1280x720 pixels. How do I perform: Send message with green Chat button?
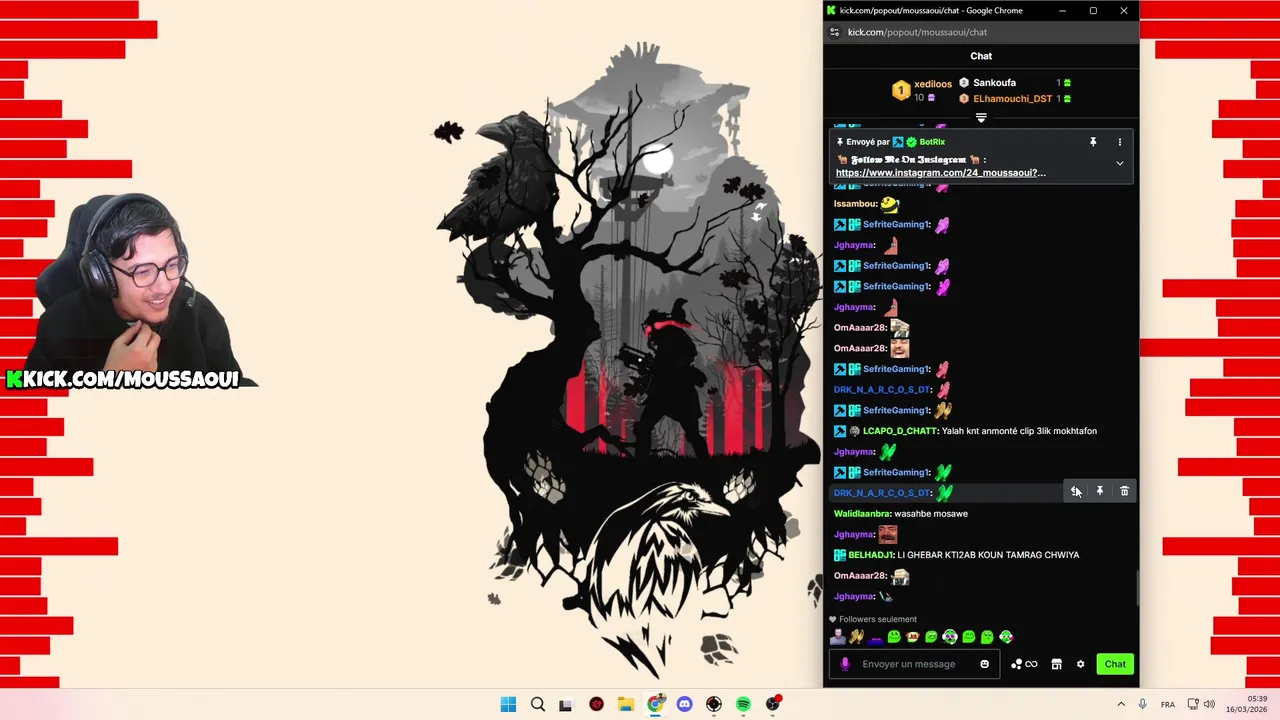point(1115,664)
